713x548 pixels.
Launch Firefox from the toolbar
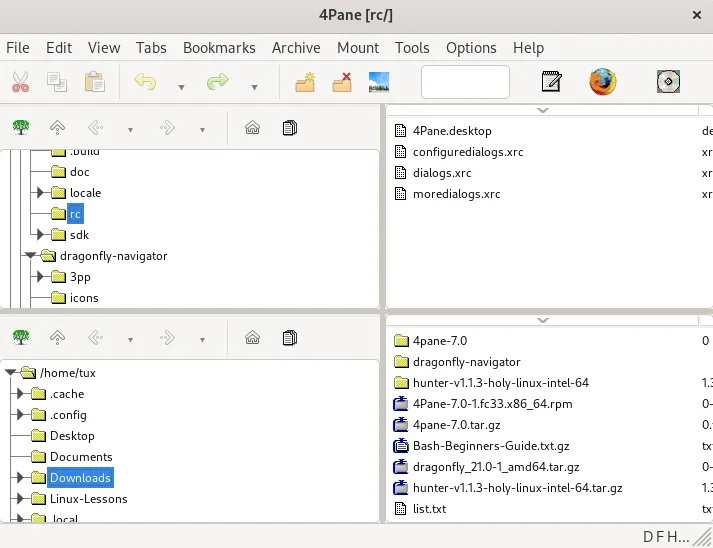(x=603, y=82)
